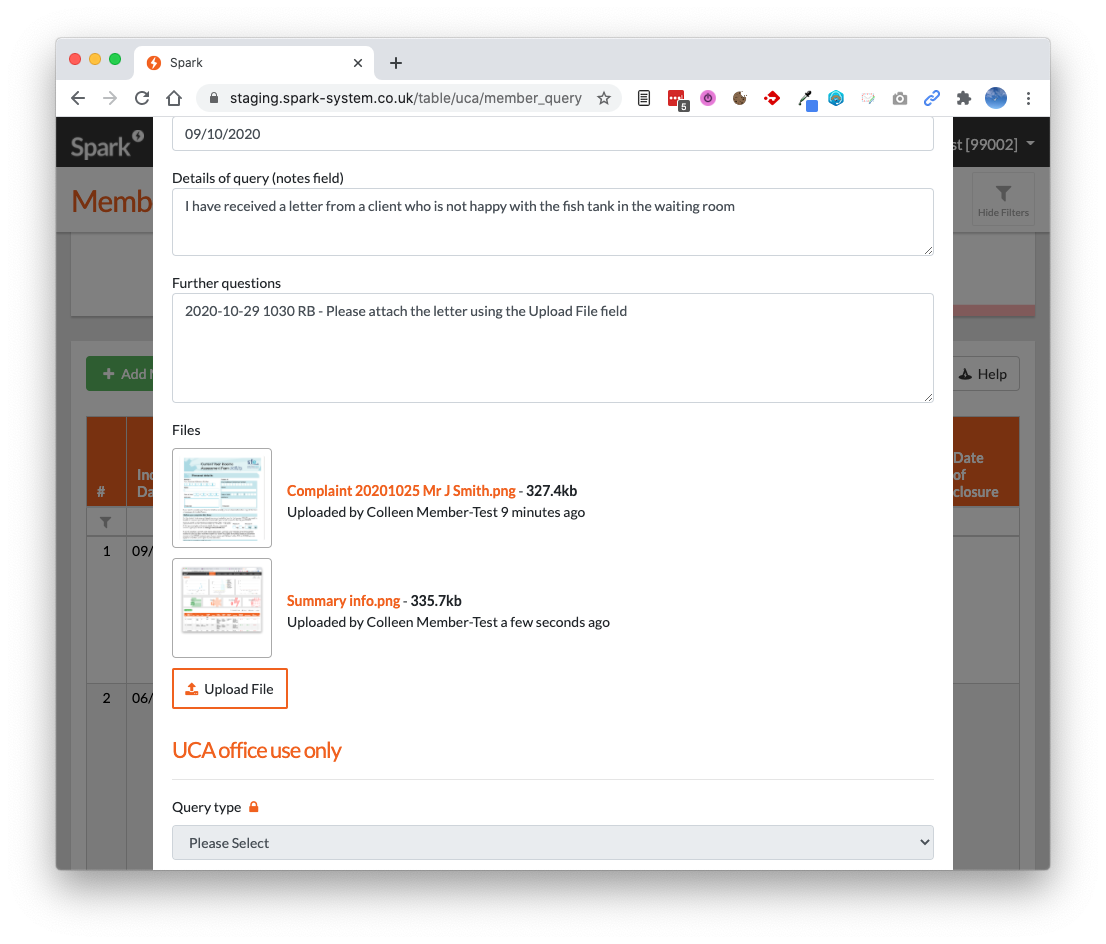This screenshot has height=944, width=1106.
Task: Expand the Query type dropdown
Action: click(552, 843)
